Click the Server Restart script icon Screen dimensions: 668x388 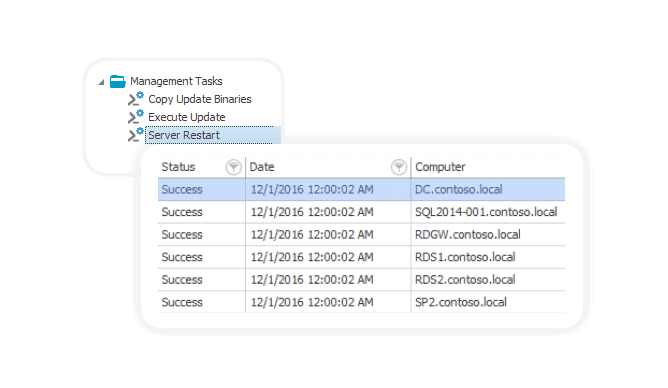pyautogui.click(x=136, y=135)
